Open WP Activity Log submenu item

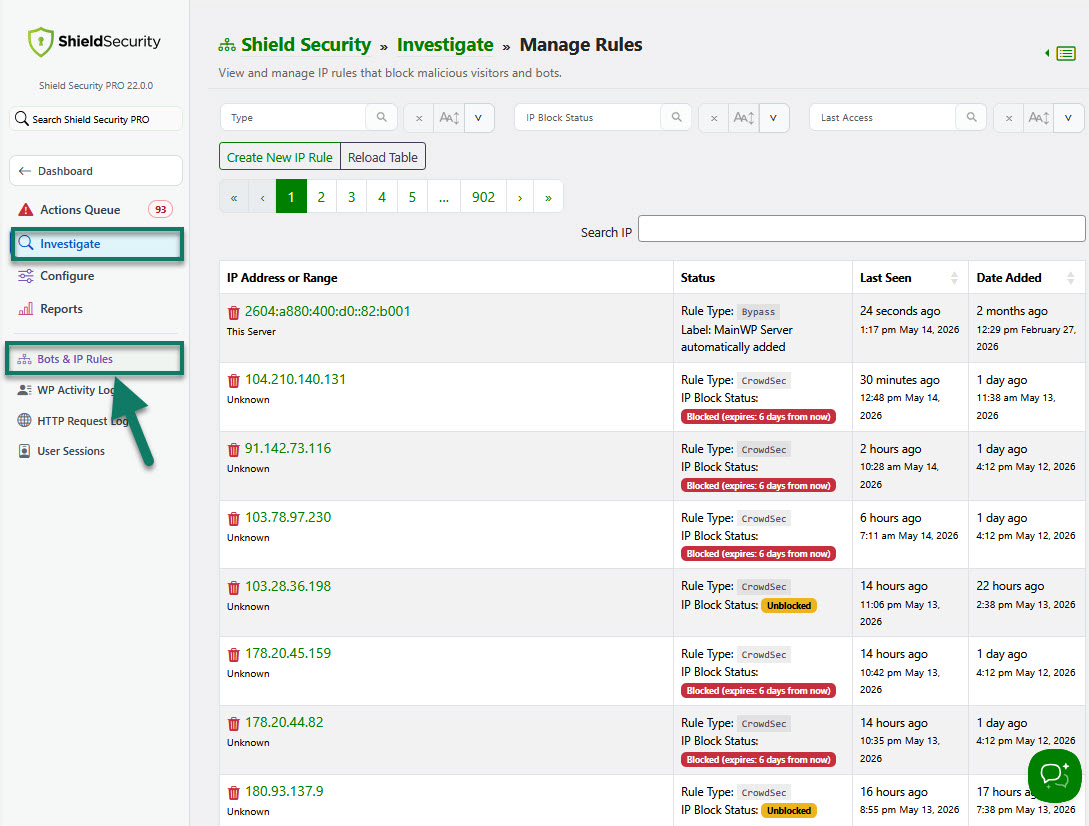click(76, 390)
